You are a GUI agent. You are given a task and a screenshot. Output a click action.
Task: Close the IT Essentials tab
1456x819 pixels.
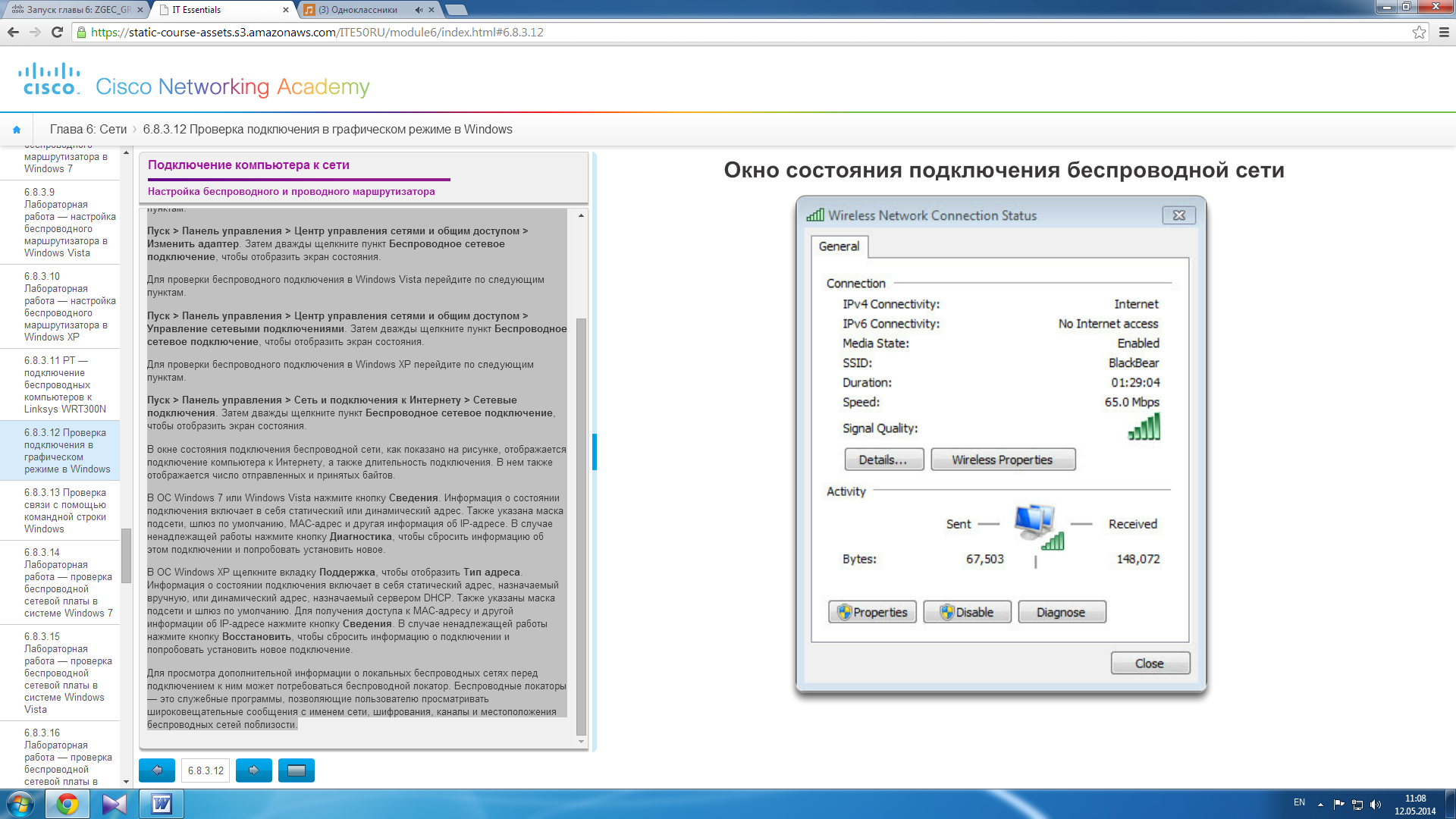click(286, 10)
